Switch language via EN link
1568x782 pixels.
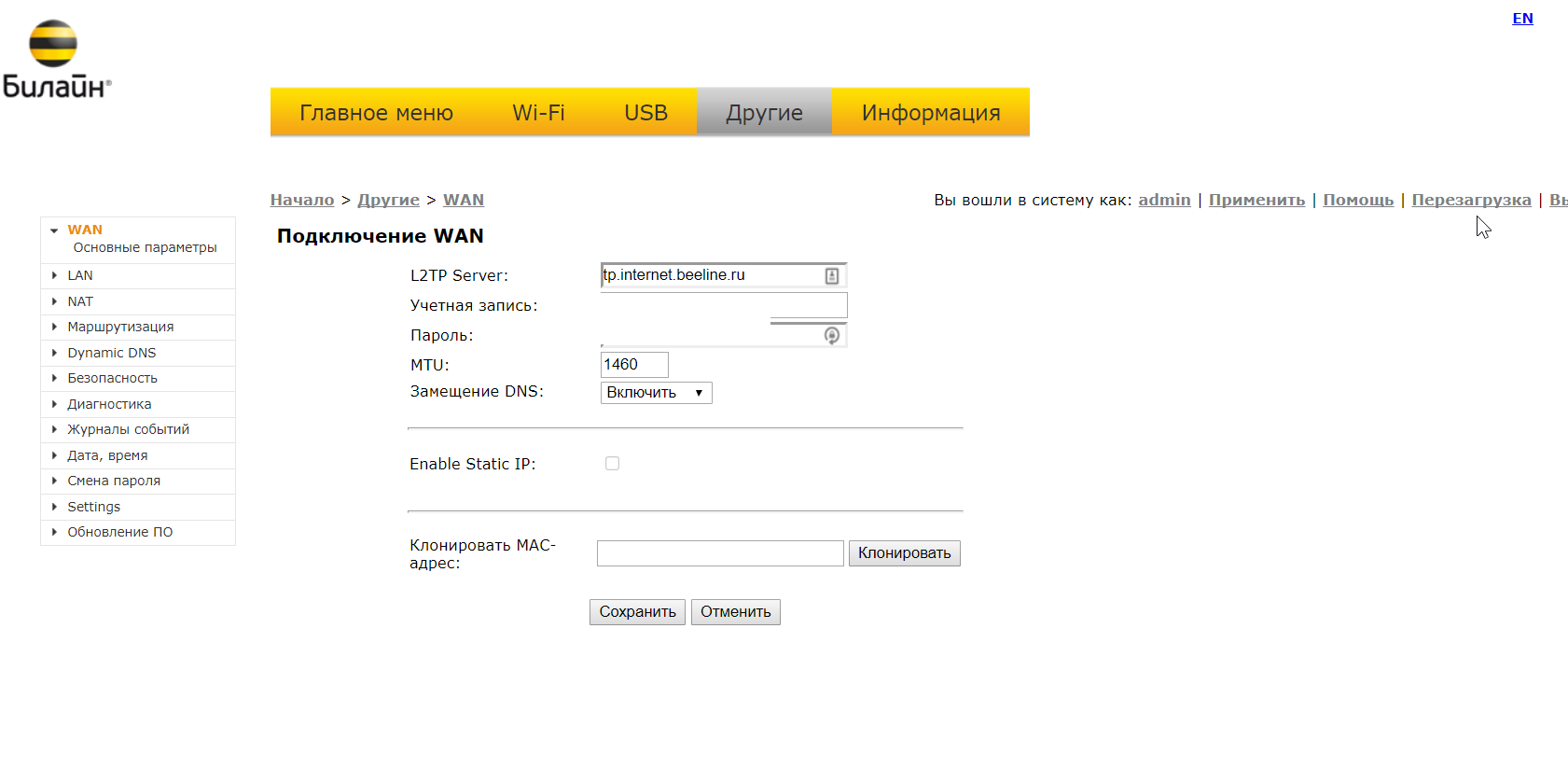(x=1522, y=18)
